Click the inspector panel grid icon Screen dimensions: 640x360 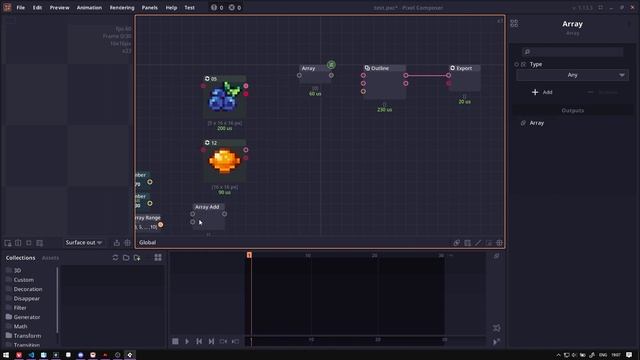(514, 24)
